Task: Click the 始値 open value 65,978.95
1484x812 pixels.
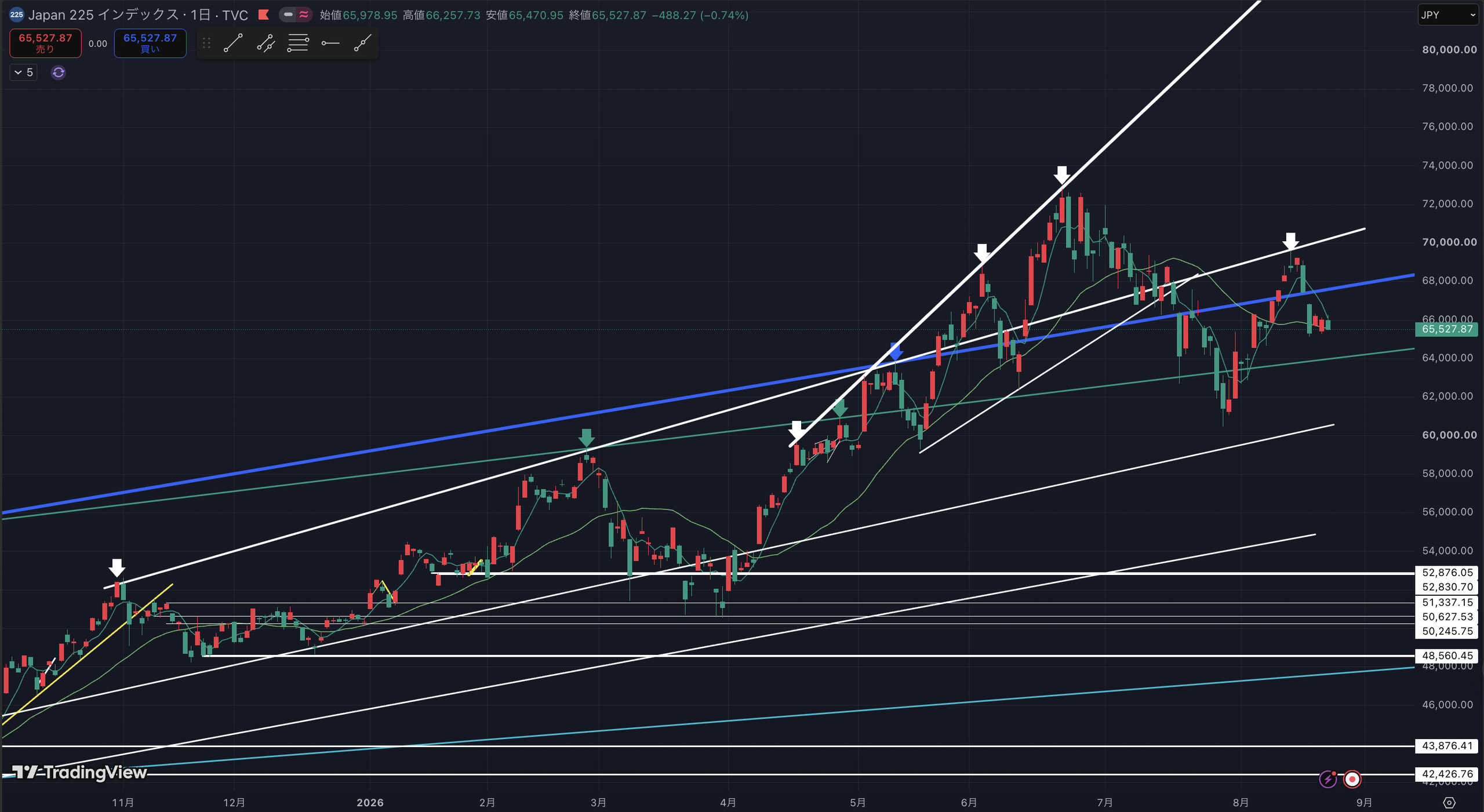Action: pos(370,15)
